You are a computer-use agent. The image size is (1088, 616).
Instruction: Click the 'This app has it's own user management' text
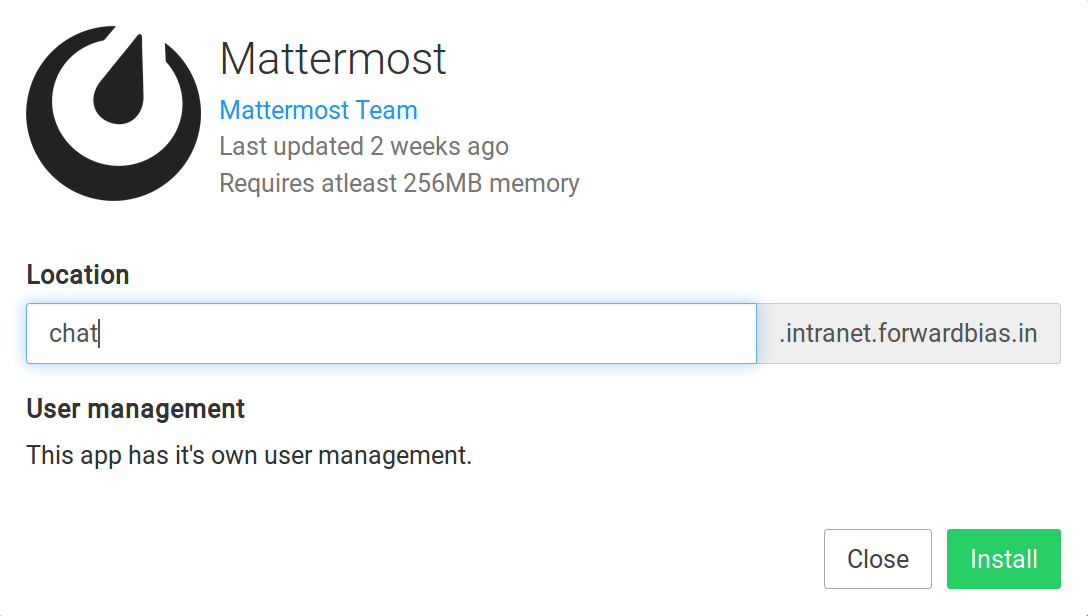pyautogui.click(x=248, y=455)
